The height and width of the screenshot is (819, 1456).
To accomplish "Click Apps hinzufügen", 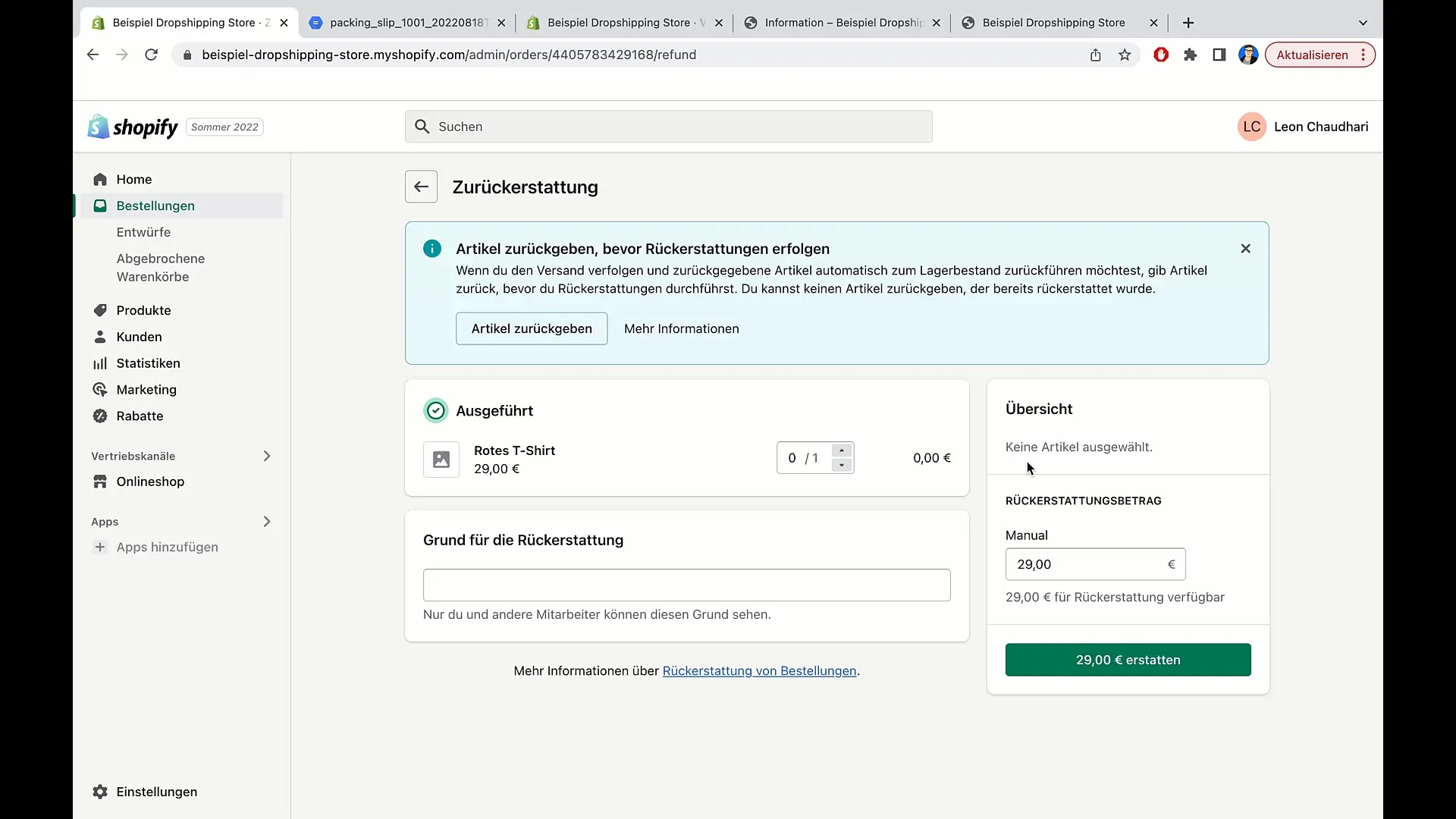I will [x=167, y=547].
